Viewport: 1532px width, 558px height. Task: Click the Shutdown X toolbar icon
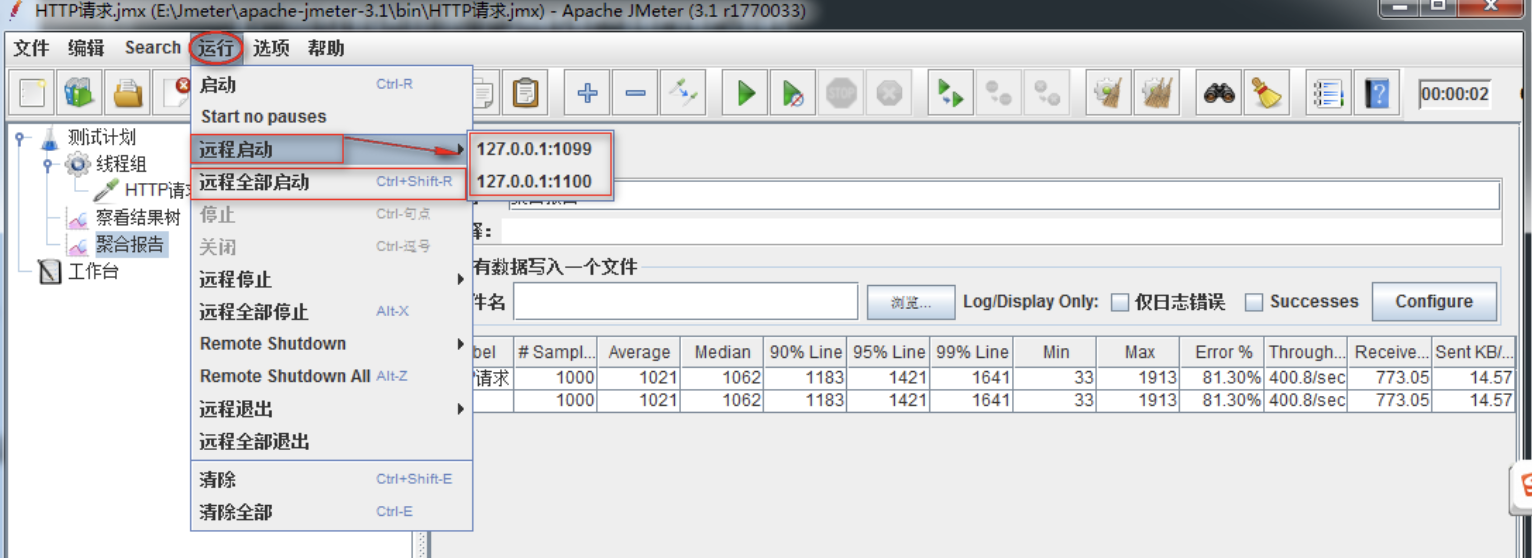[x=889, y=94]
